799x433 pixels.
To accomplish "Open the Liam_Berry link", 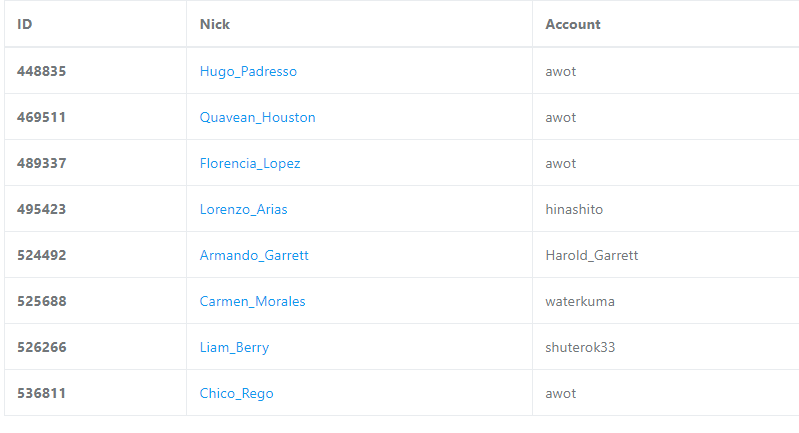I will [x=234, y=347].
